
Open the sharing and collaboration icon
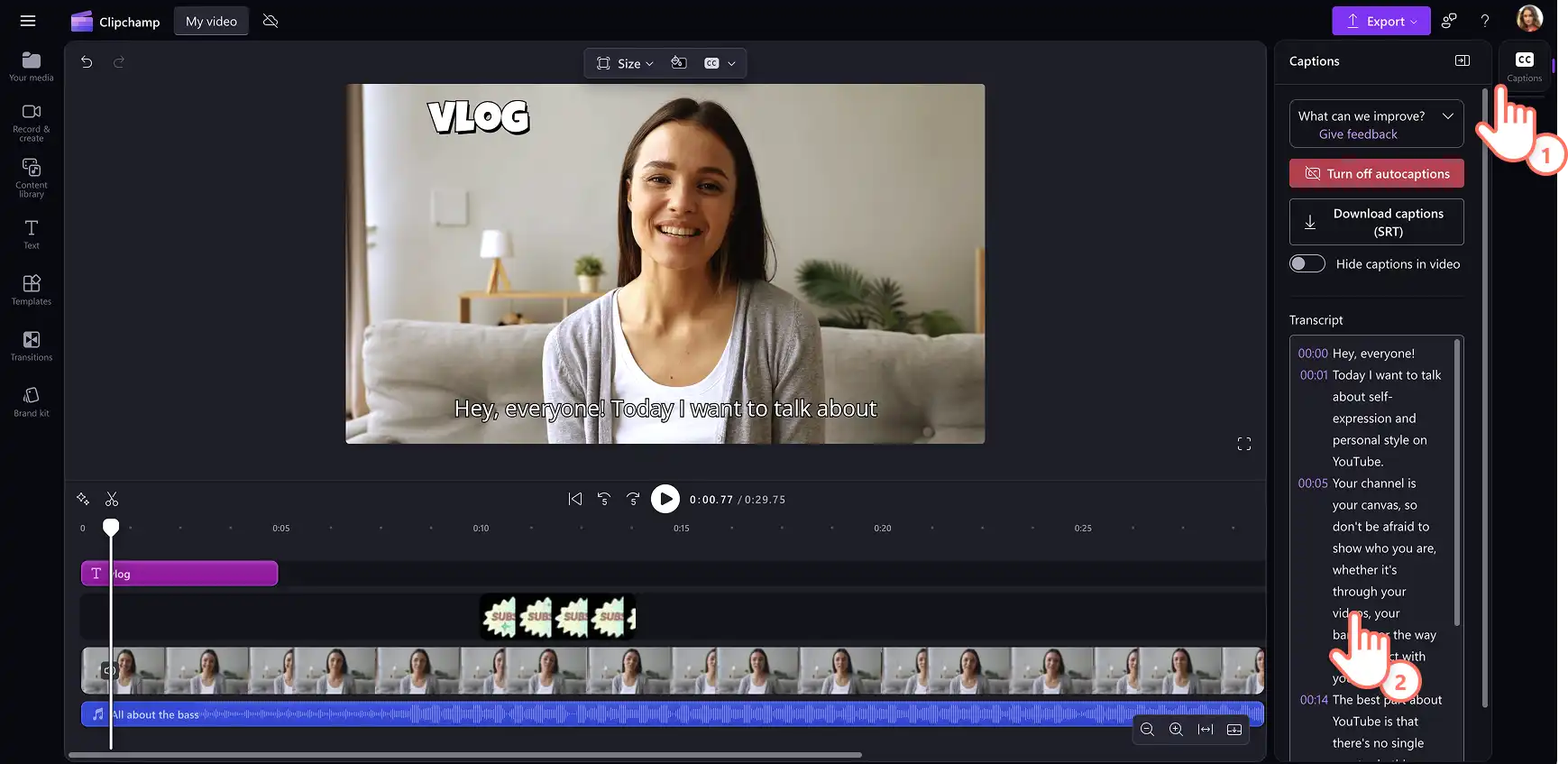(x=1450, y=21)
